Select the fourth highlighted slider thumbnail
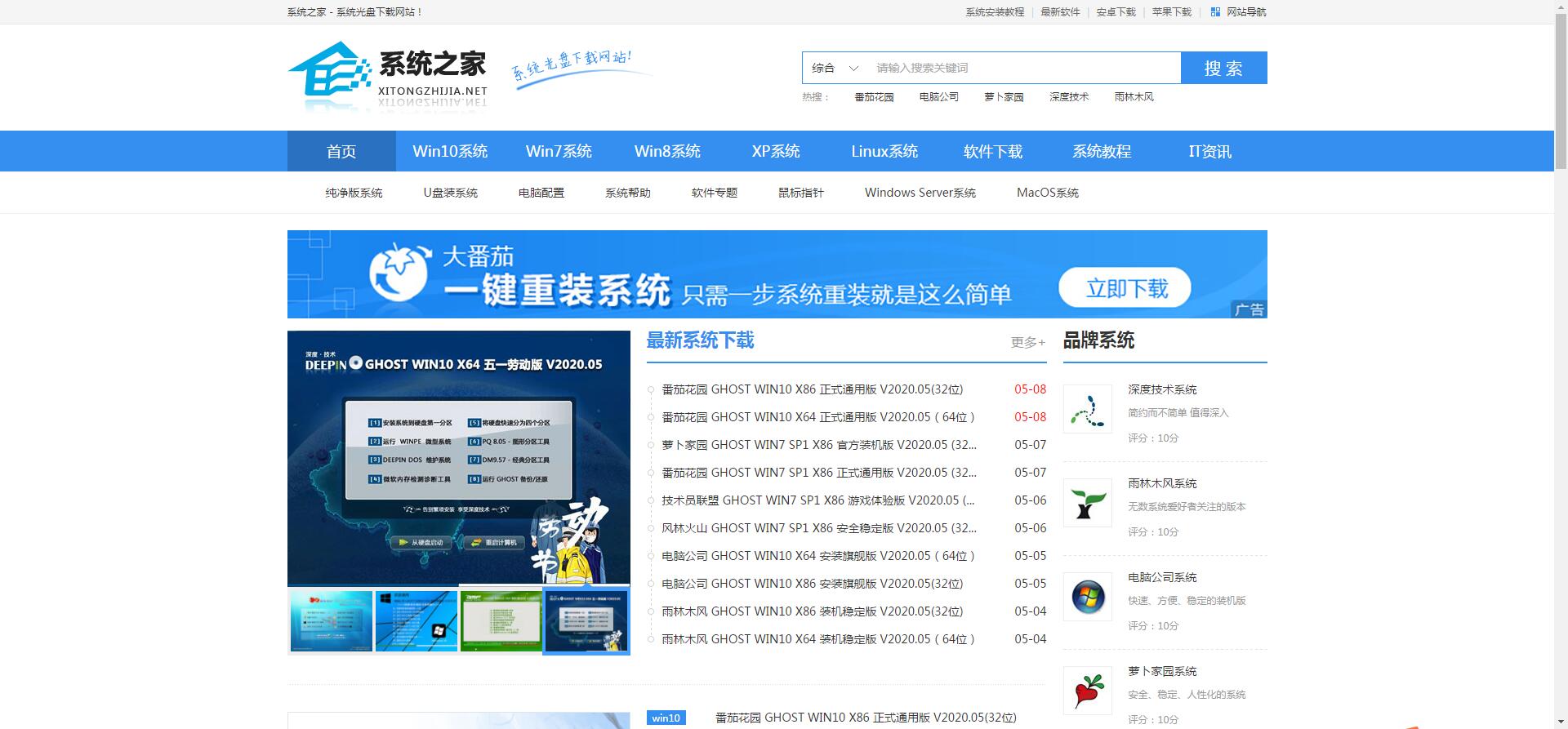The width and height of the screenshot is (1568, 729). (x=586, y=621)
